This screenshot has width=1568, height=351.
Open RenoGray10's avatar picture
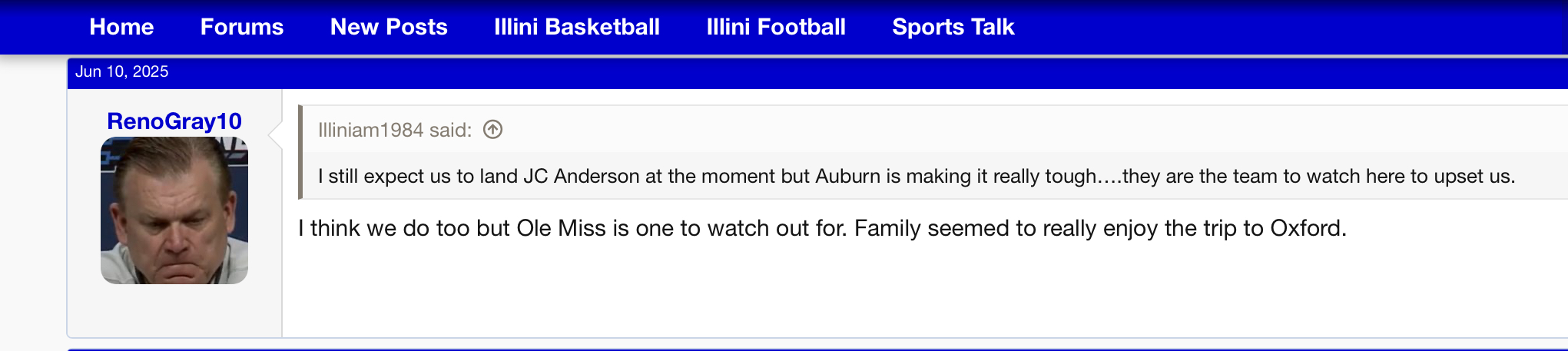click(x=174, y=210)
